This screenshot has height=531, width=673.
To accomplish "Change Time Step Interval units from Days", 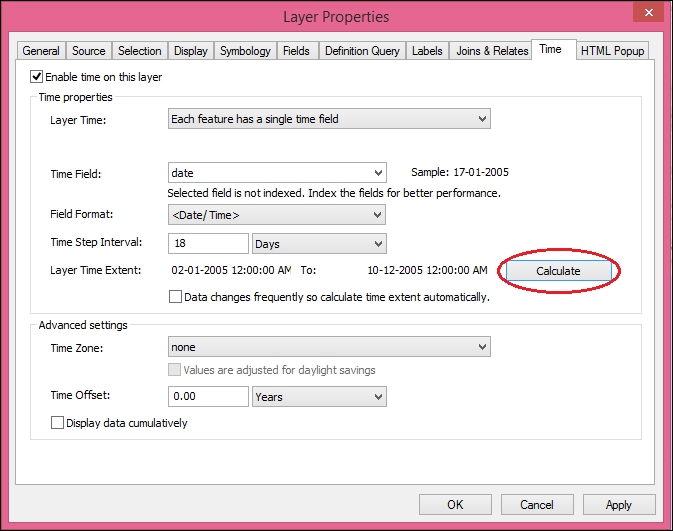I will [319, 244].
